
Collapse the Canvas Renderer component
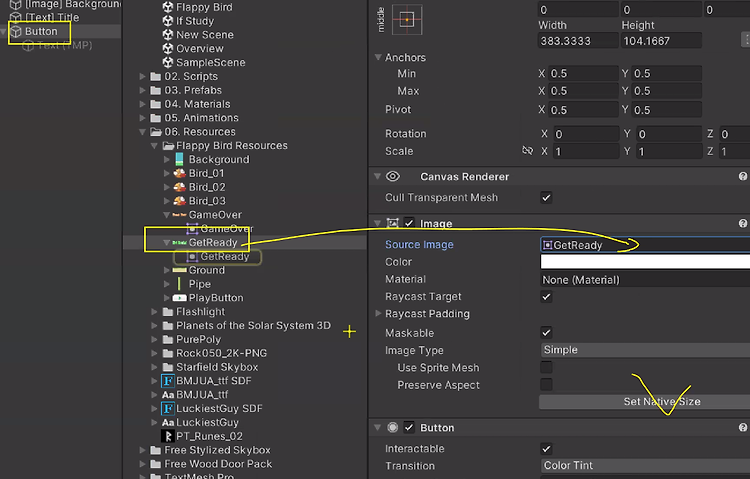pyautogui.click(x=377, y=177)
